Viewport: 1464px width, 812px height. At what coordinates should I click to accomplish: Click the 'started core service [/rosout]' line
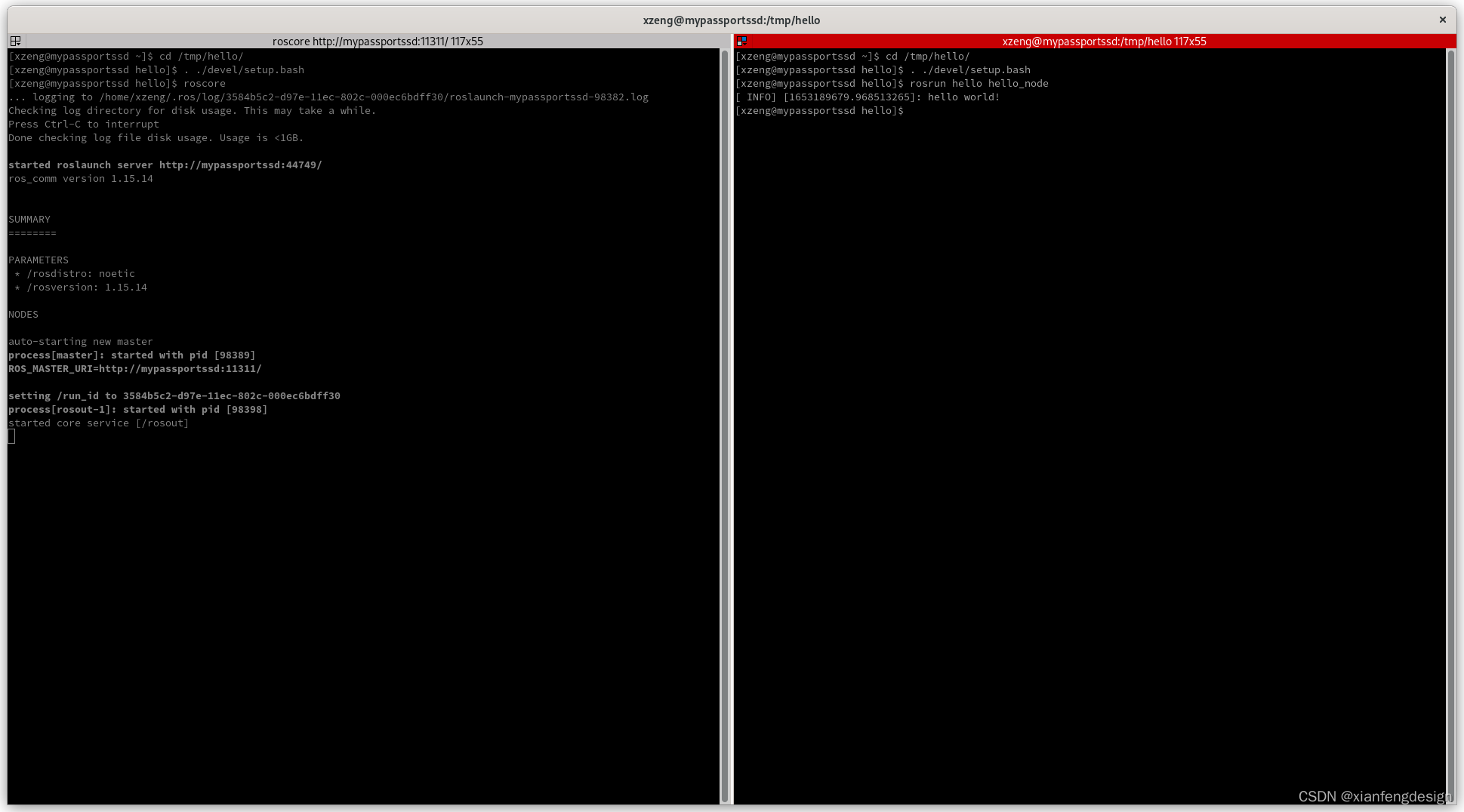(99, 423)
